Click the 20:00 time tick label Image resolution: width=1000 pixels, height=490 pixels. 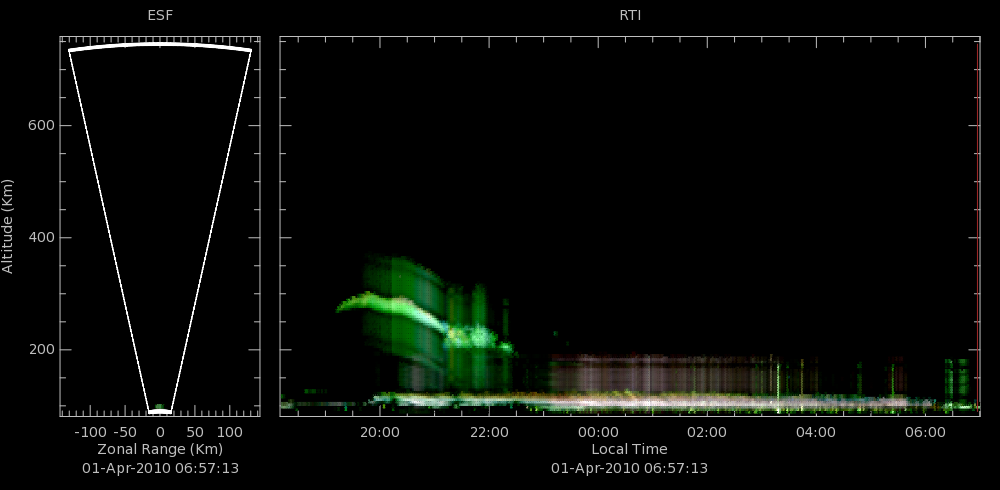point(379,433)
